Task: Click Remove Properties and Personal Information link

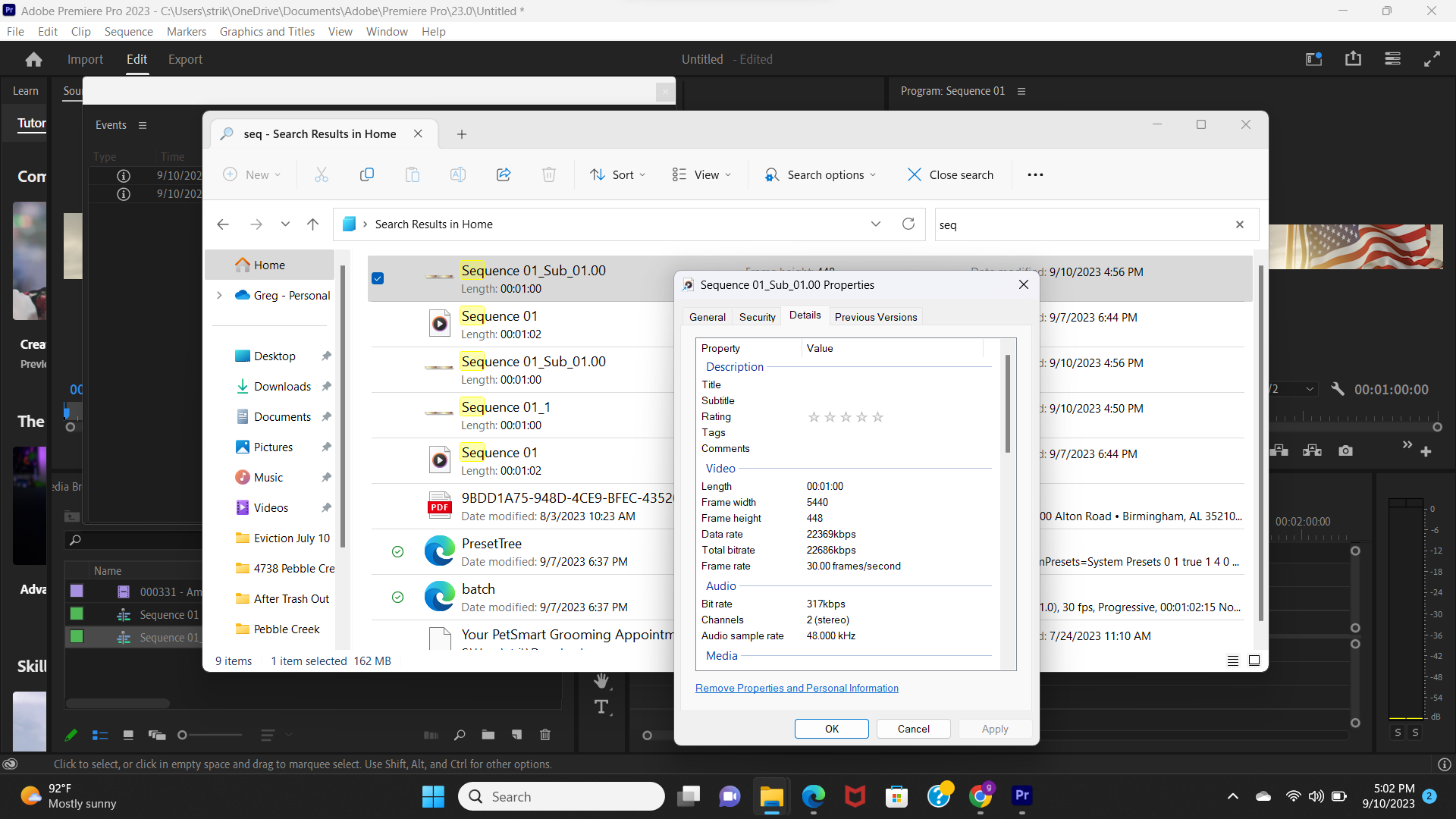Action: pos(796,688)
